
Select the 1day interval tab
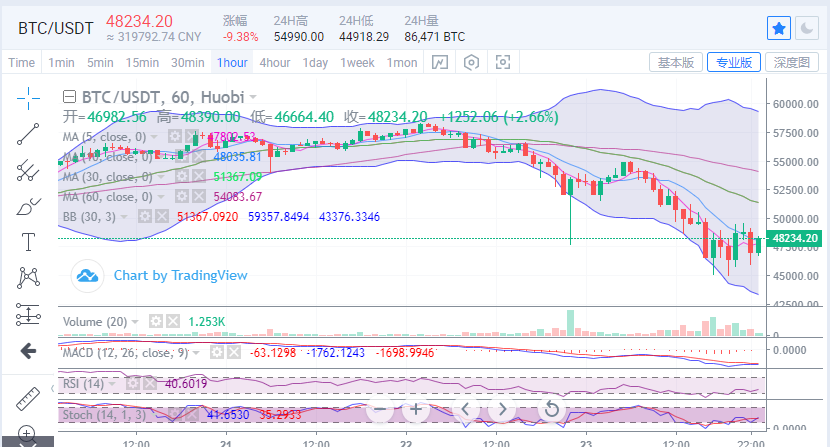tap(315, 62)
